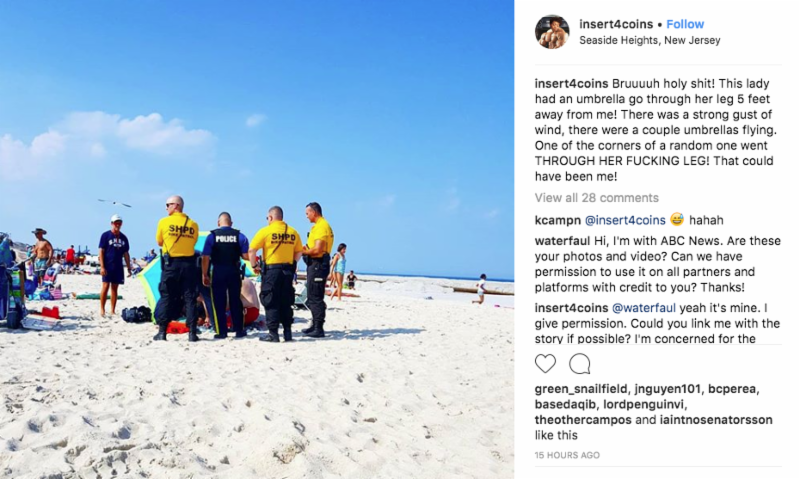Open green_snailfield liker profile

click(581, 389)
